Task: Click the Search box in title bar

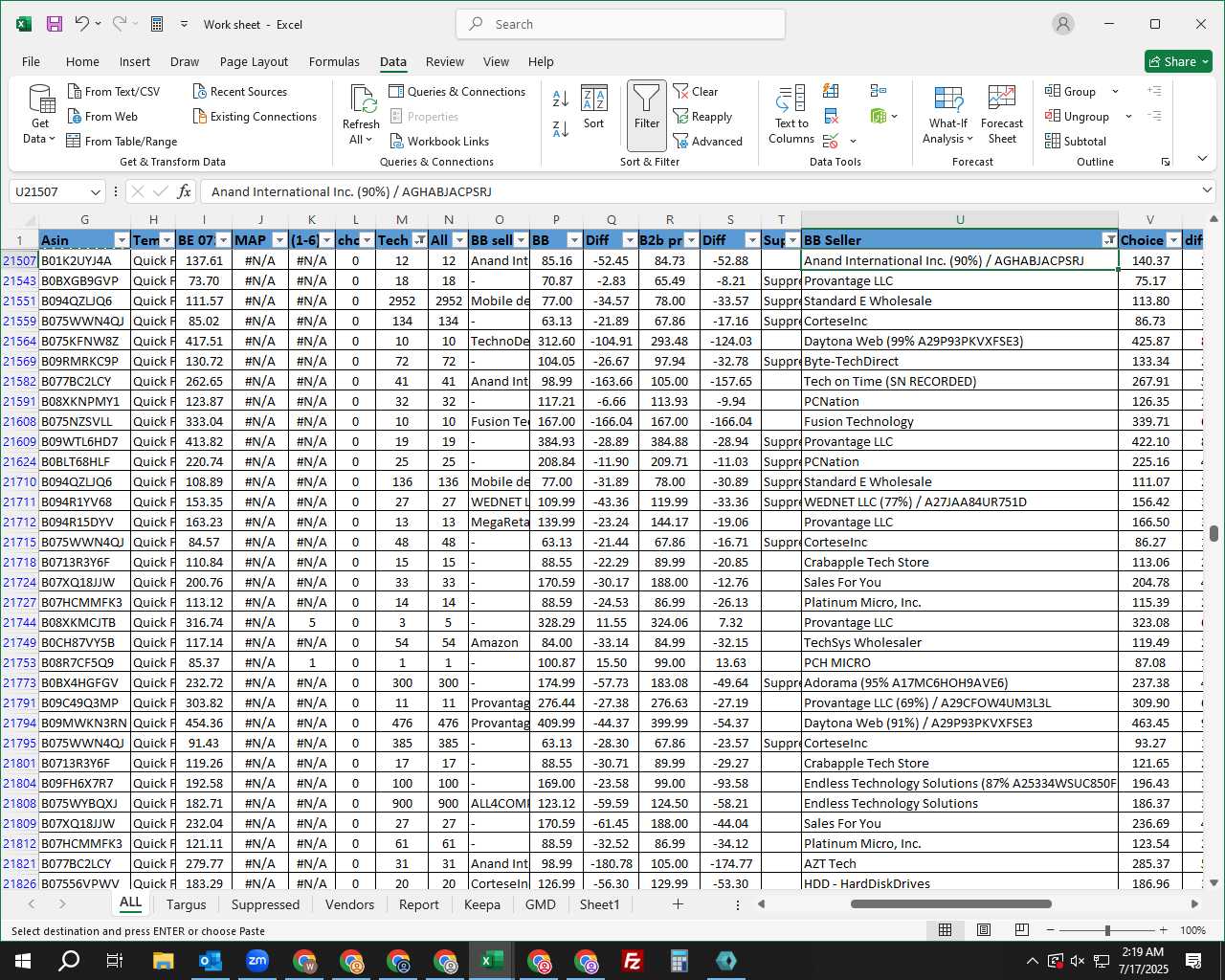Action: [x=621, y=24]
